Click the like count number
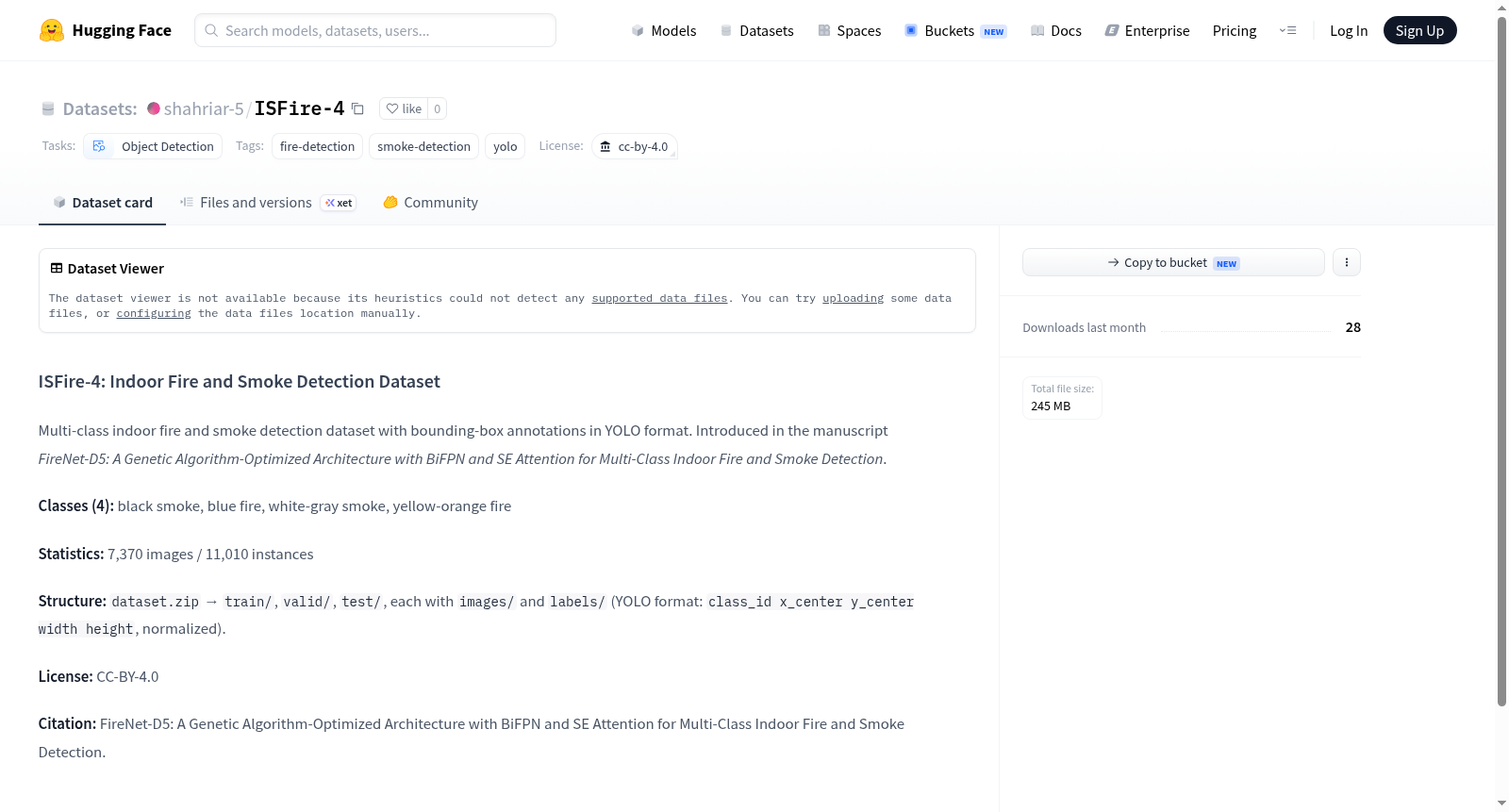1509x812 pixels. [437, 108]
